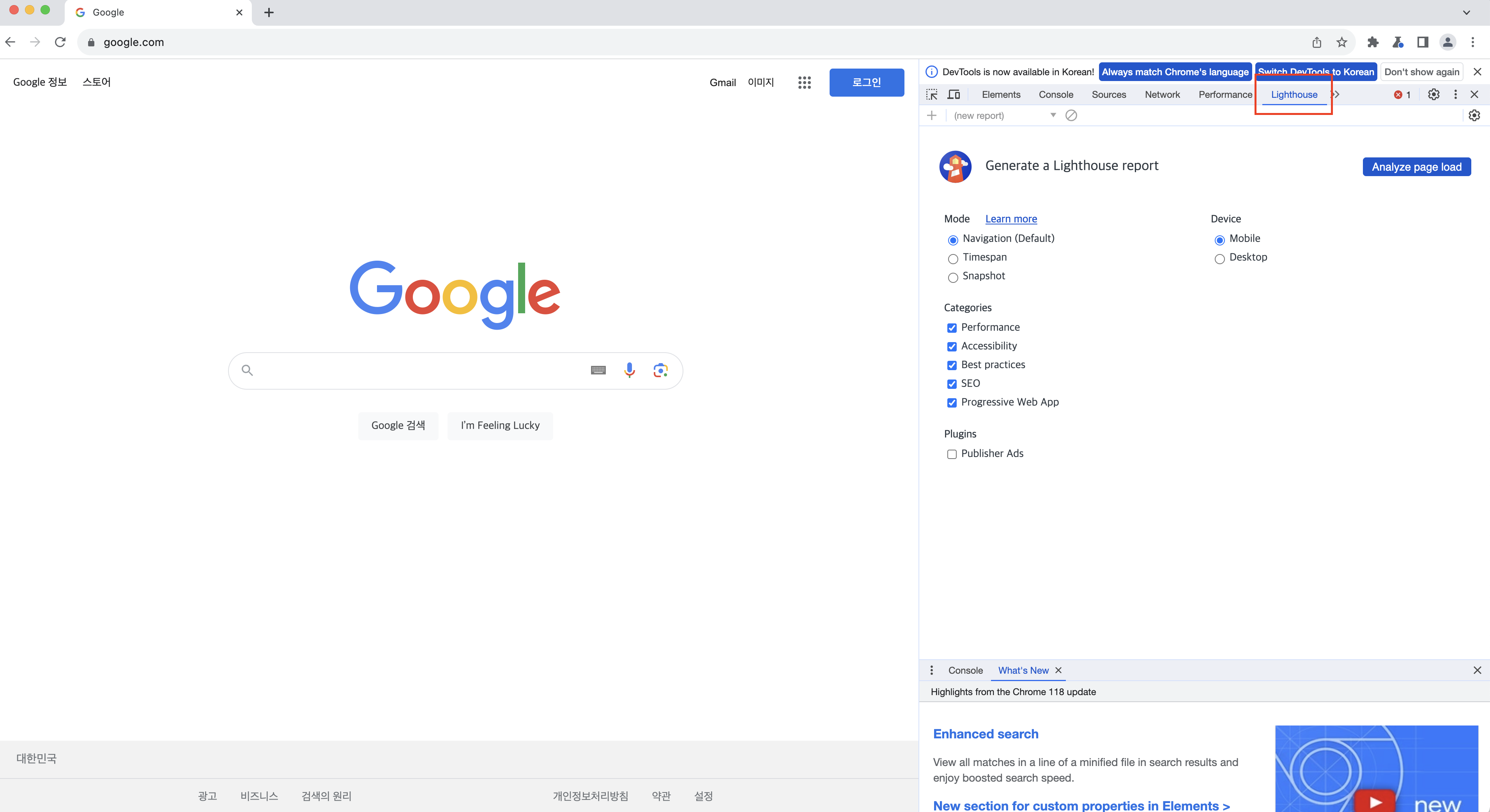Open the 이미지 link
This screenshot has width=1490, height=812.
pos(761,83)
